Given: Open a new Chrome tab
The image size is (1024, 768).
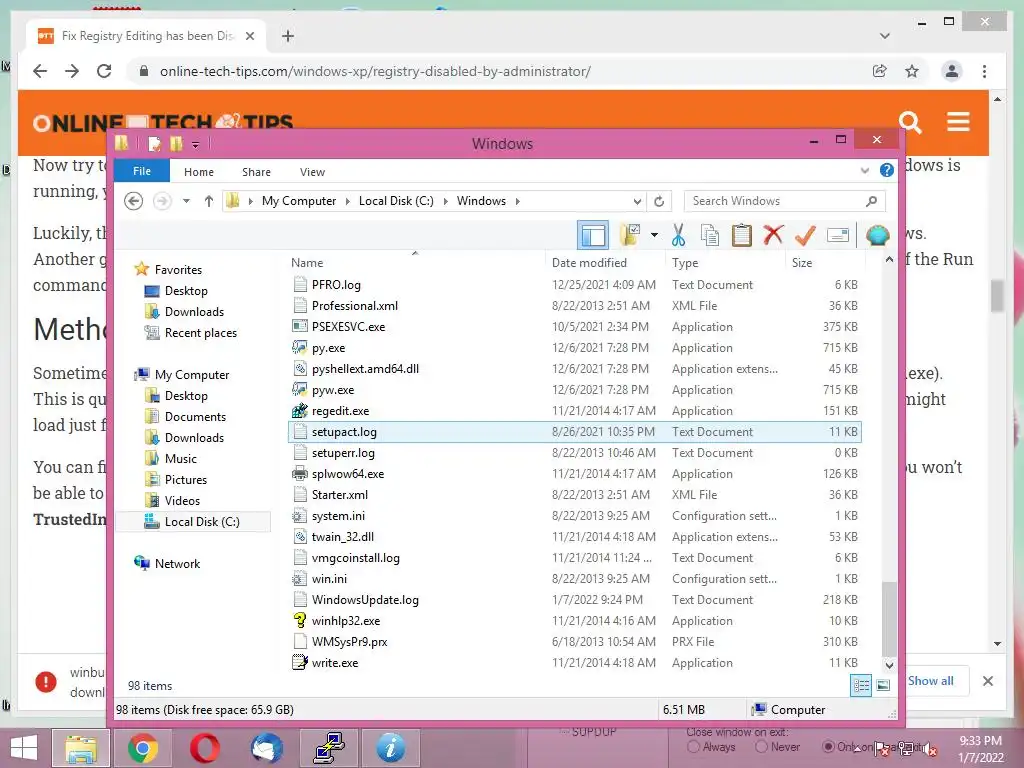Looking at the screenshot, I should [287, 36].
